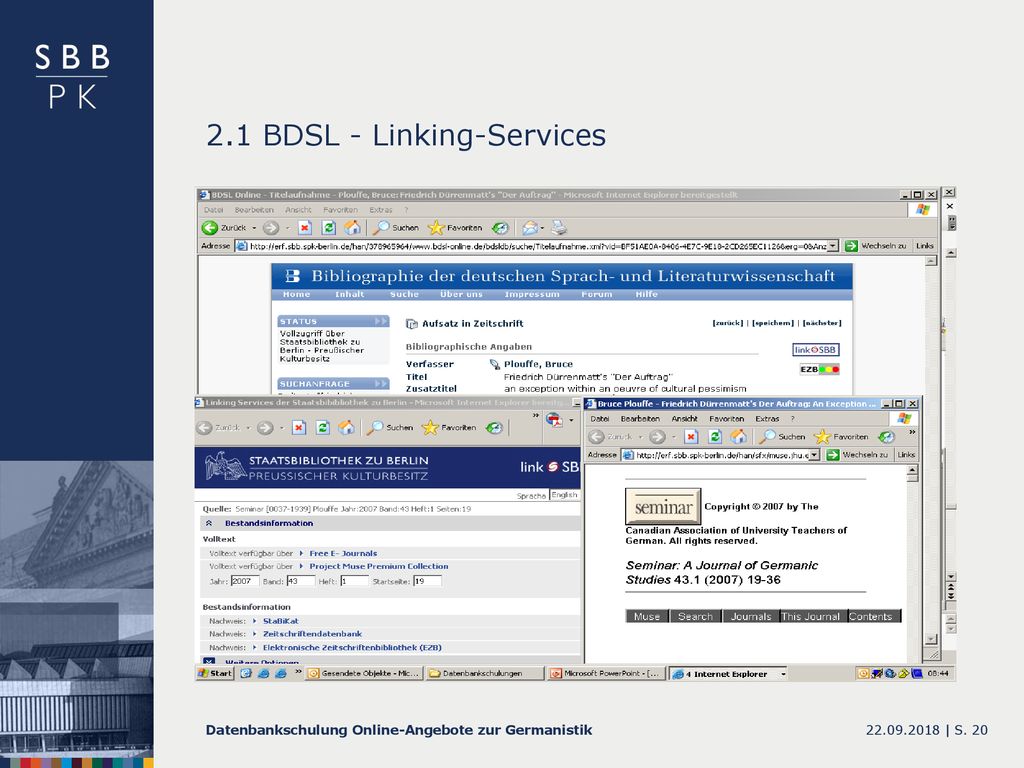Open the Windows Start menu
The image size is (1024, 768).
pyautogui.click(x=215, y=673)
